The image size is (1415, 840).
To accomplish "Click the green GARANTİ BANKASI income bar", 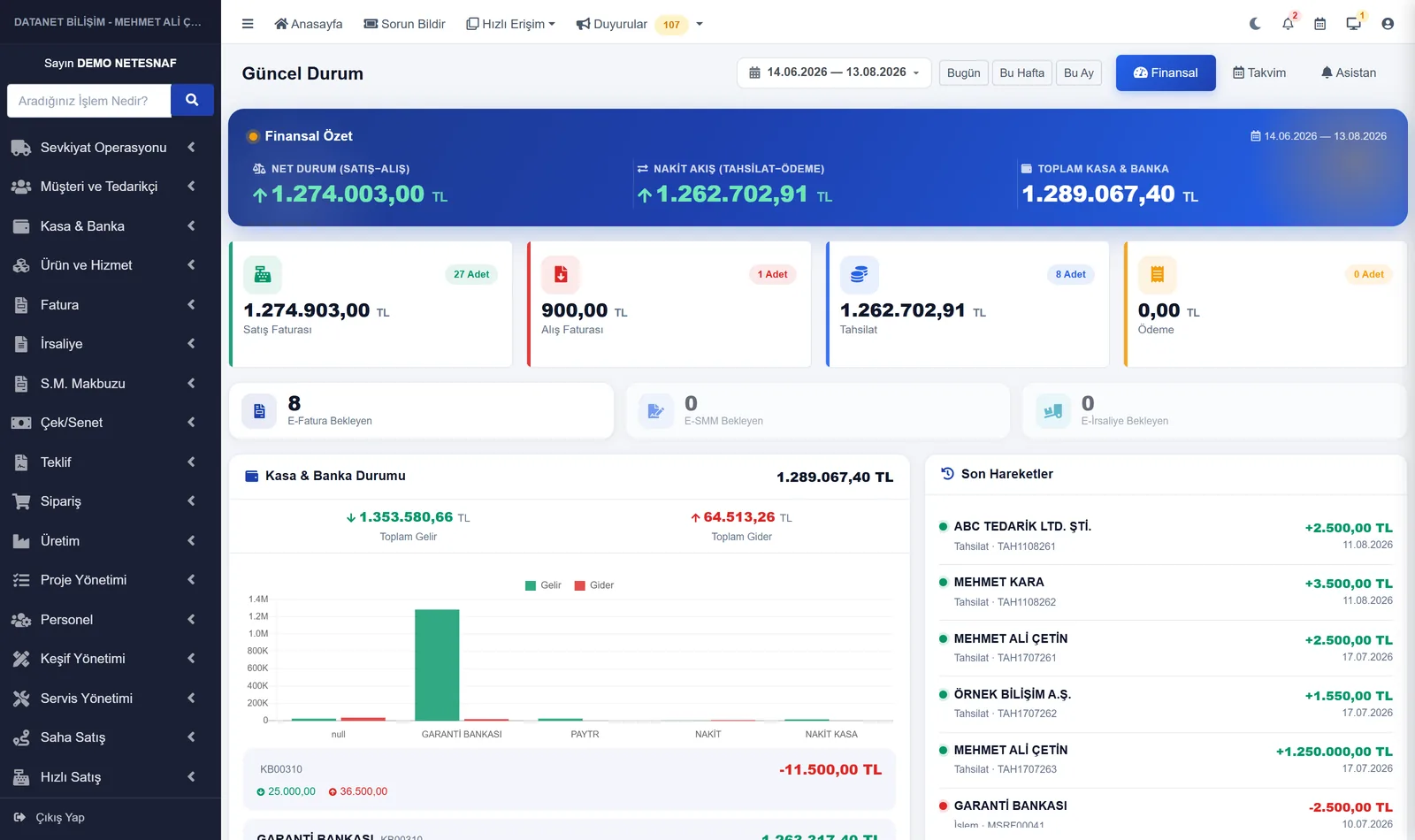I will tap(437, 665).
